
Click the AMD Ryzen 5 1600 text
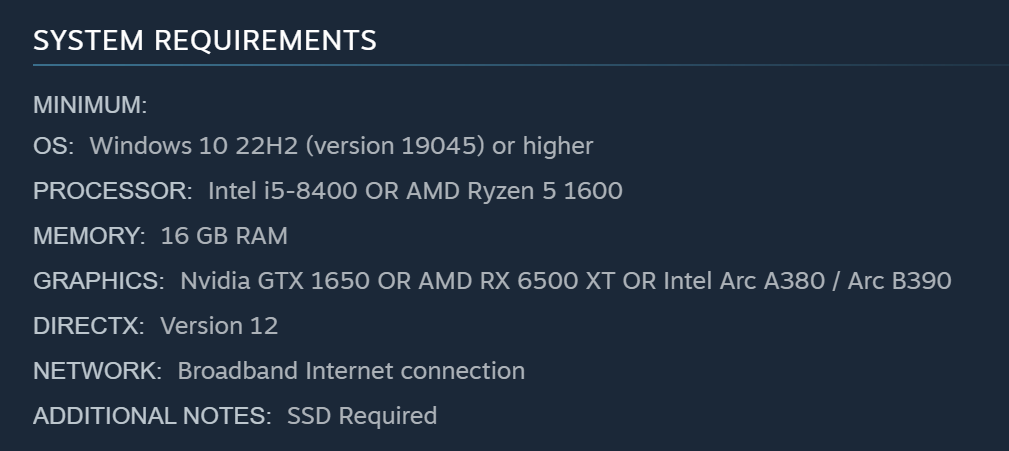pyautogui.click(x=514, y=191)
